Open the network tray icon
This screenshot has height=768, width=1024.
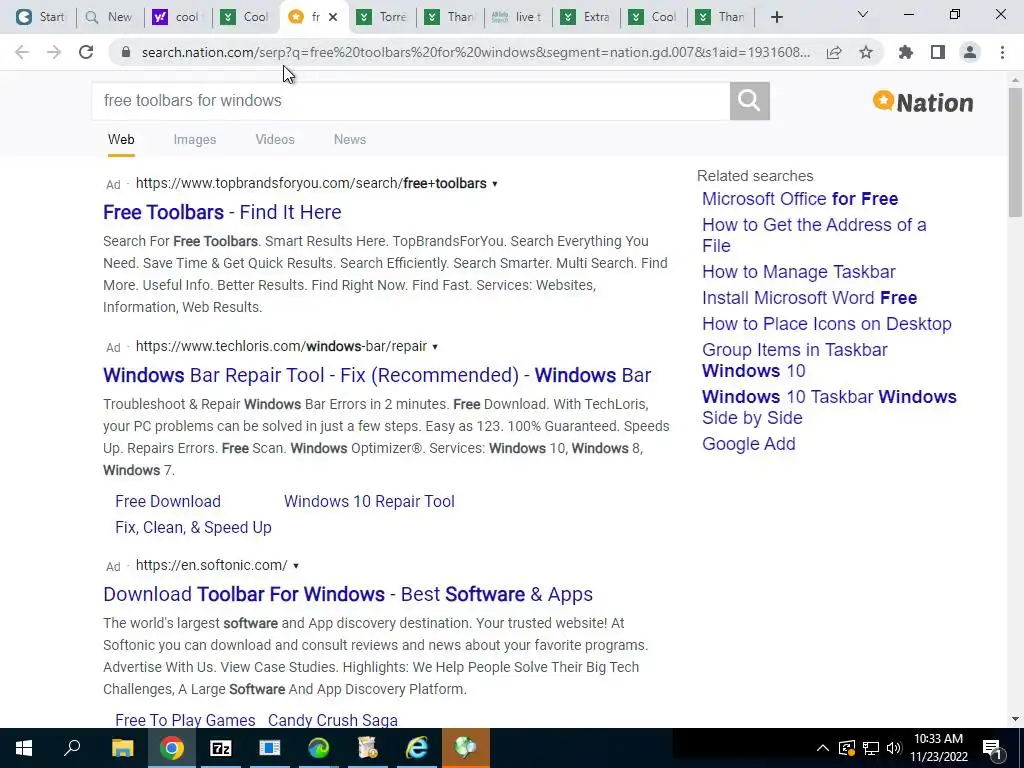coord(871,748)
